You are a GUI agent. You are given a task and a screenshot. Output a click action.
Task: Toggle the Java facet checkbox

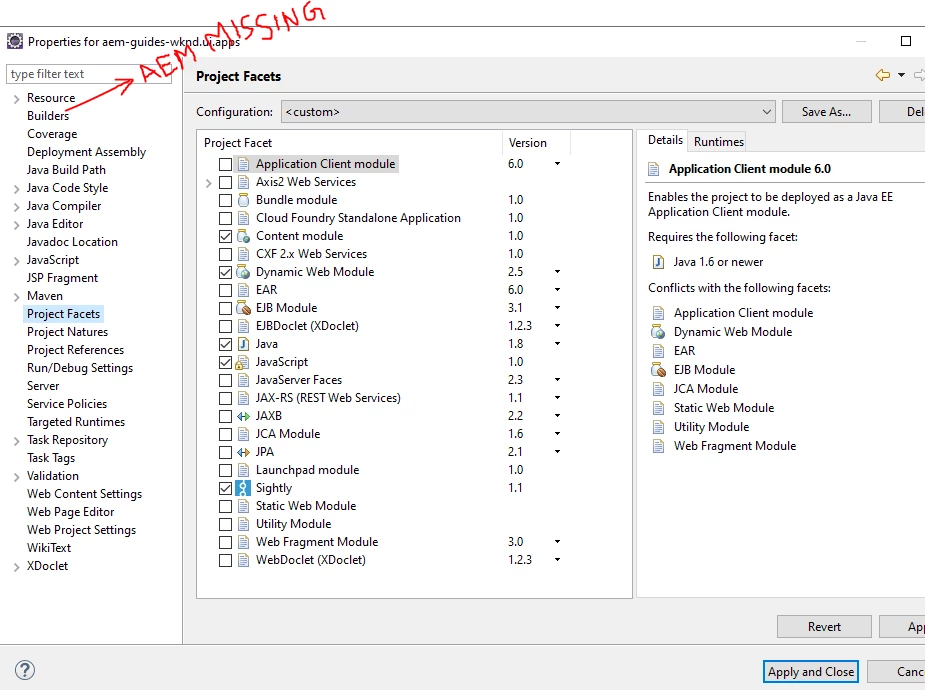click(225, 344)
